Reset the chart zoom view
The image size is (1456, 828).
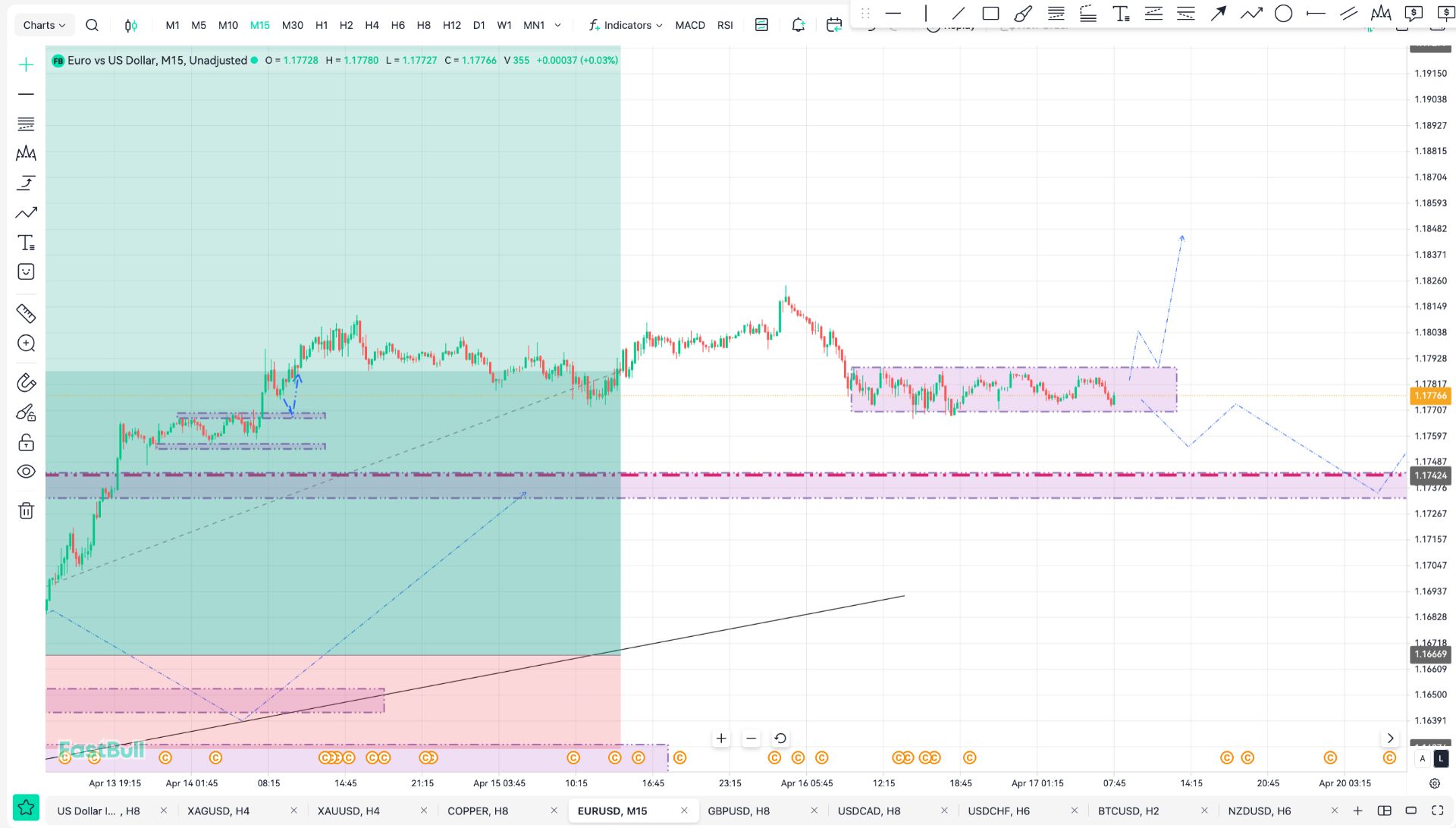click(780, 738)
